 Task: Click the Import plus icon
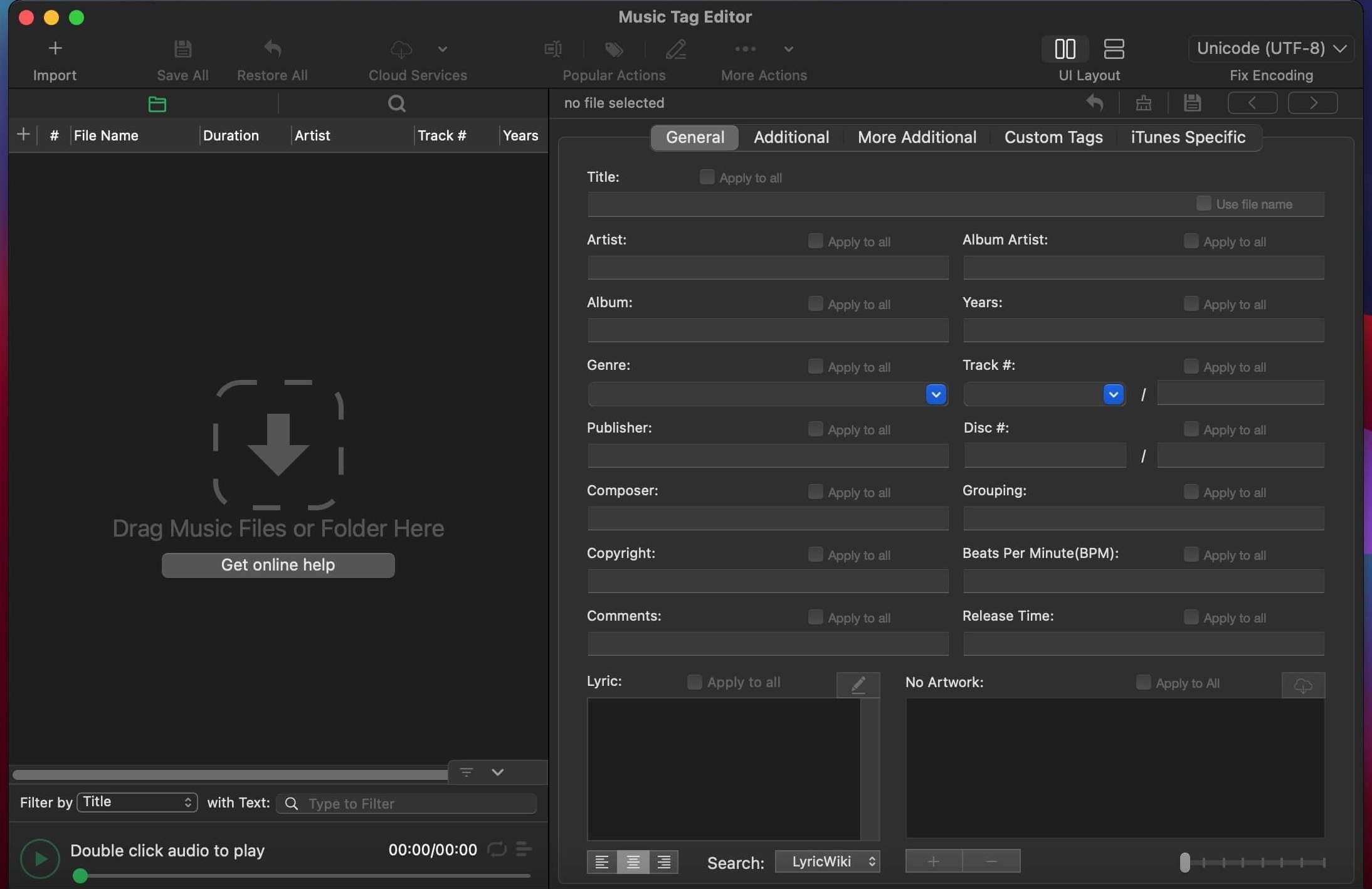click(55, 48)
